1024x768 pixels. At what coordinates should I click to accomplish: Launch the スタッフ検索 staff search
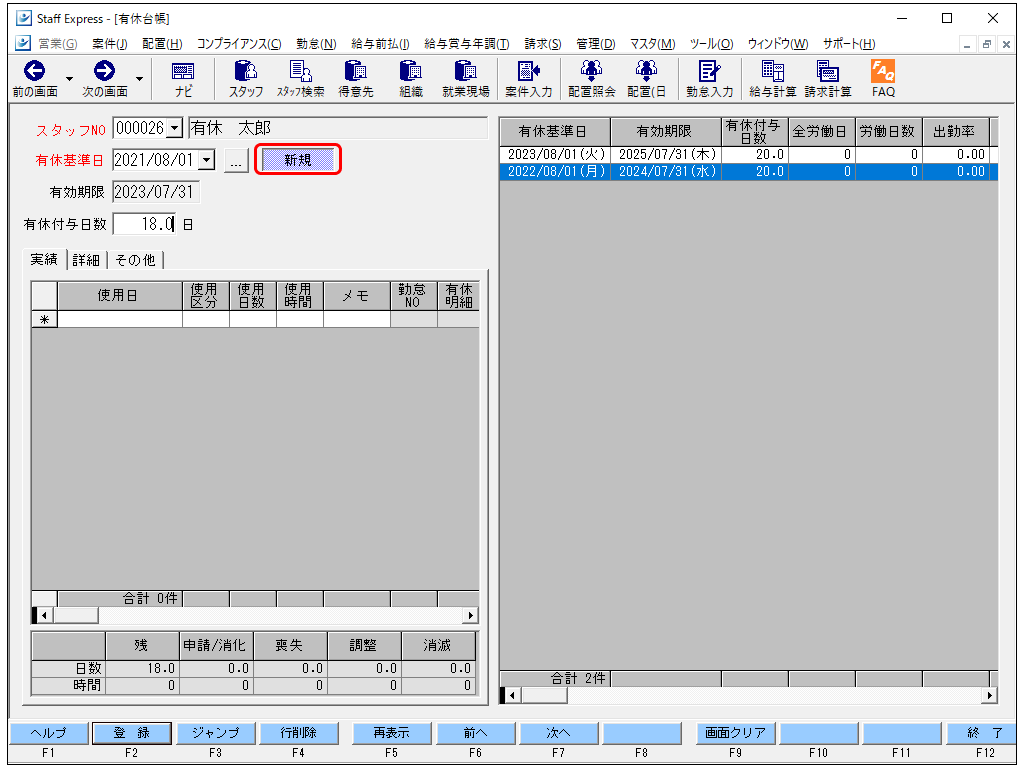300,79
